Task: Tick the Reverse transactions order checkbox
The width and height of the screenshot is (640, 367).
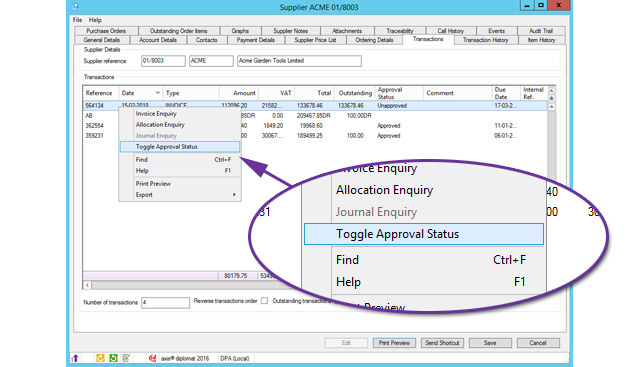Action: pyautogui.click(x=264, y=301)
